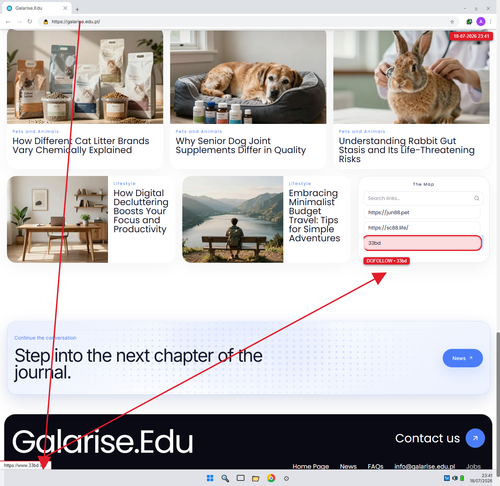Open the purple profile avatar
Viewport: 500px width, 486px height.
480,22
